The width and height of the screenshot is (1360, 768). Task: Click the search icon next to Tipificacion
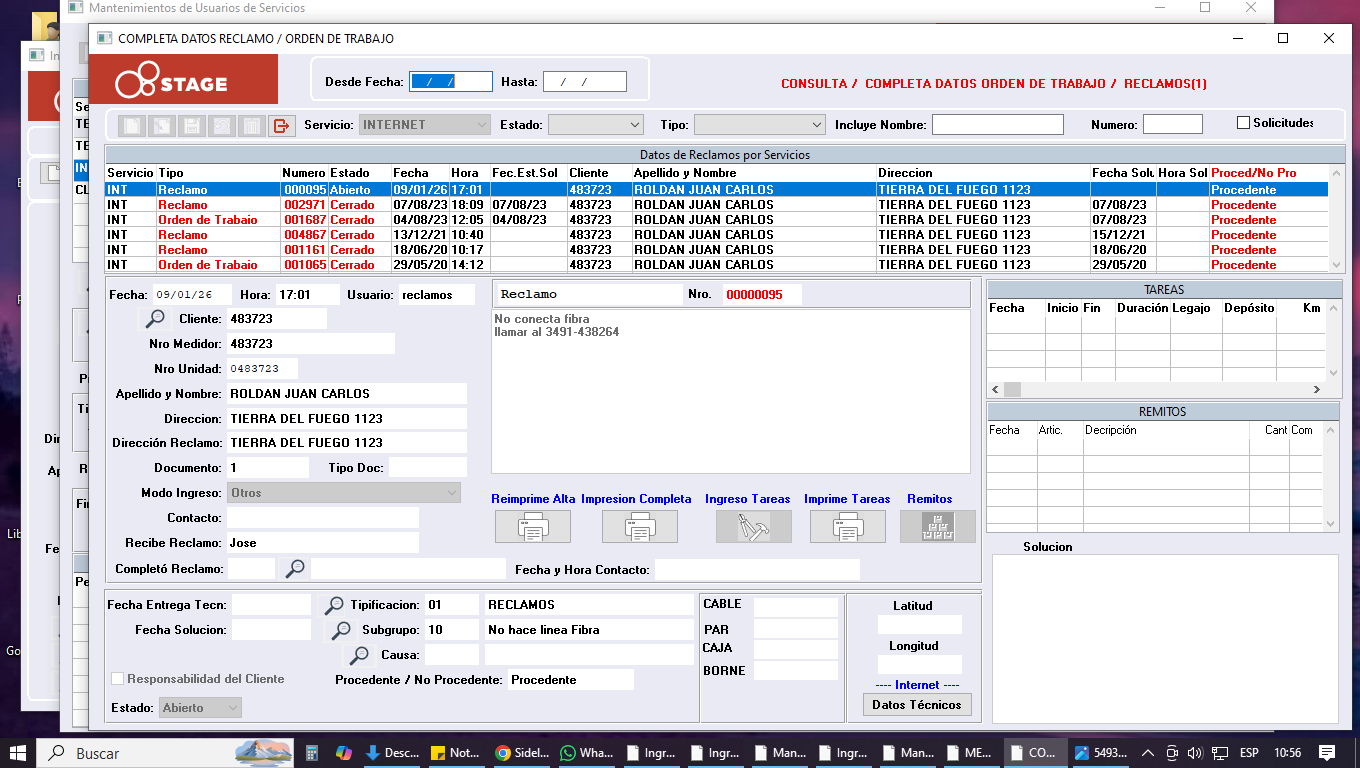(x=334, y=605)
